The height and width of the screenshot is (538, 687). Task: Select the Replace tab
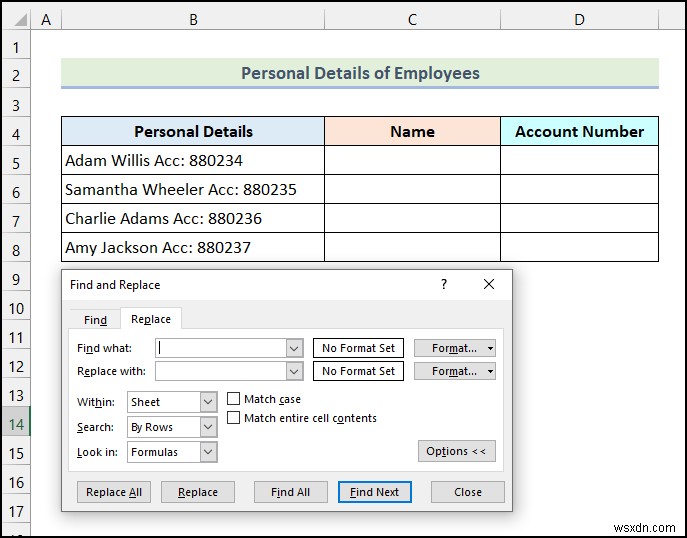(151, 319)
